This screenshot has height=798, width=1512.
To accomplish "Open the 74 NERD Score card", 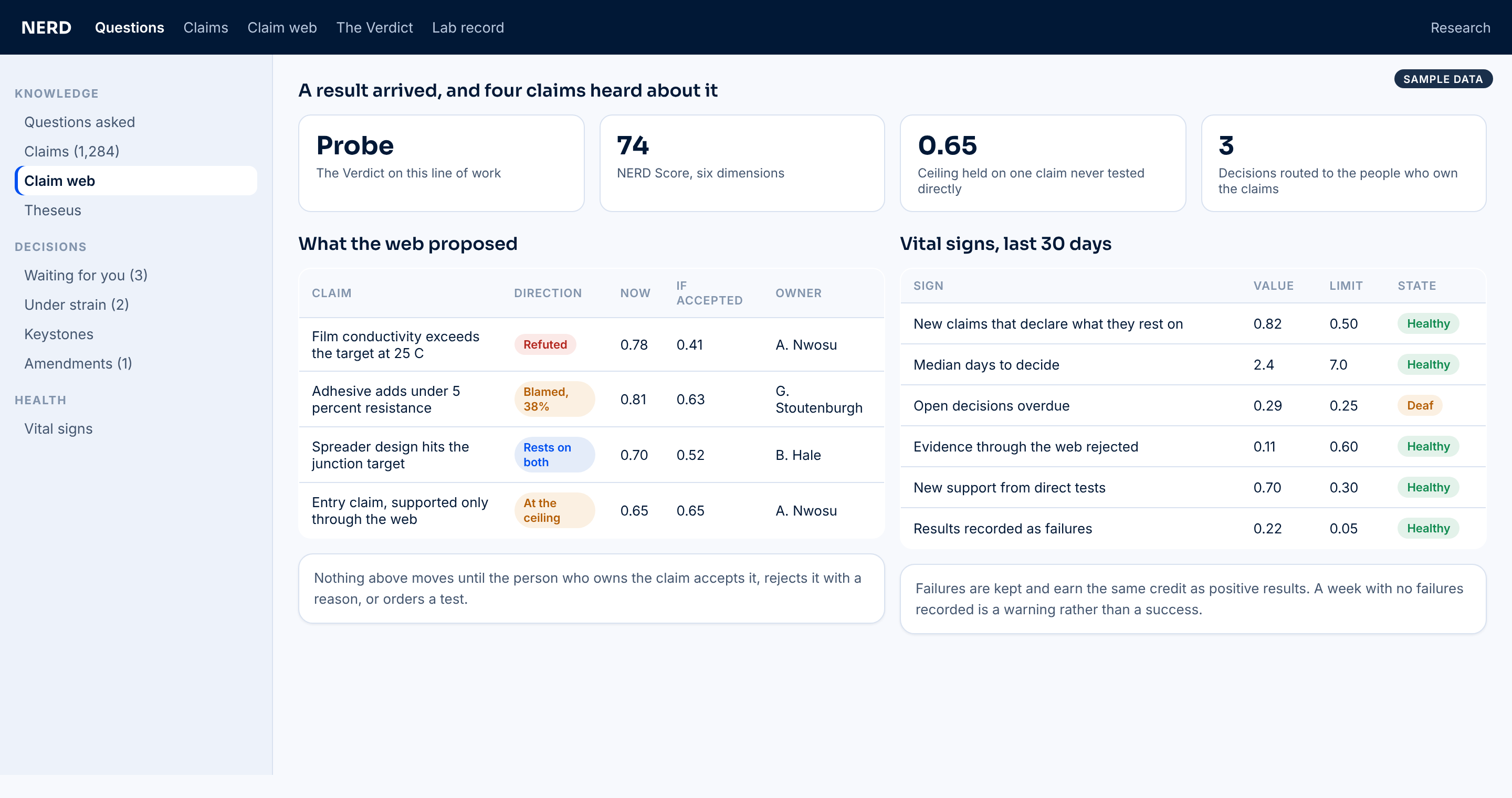I will pyautogui.click(x=742, y=163).
